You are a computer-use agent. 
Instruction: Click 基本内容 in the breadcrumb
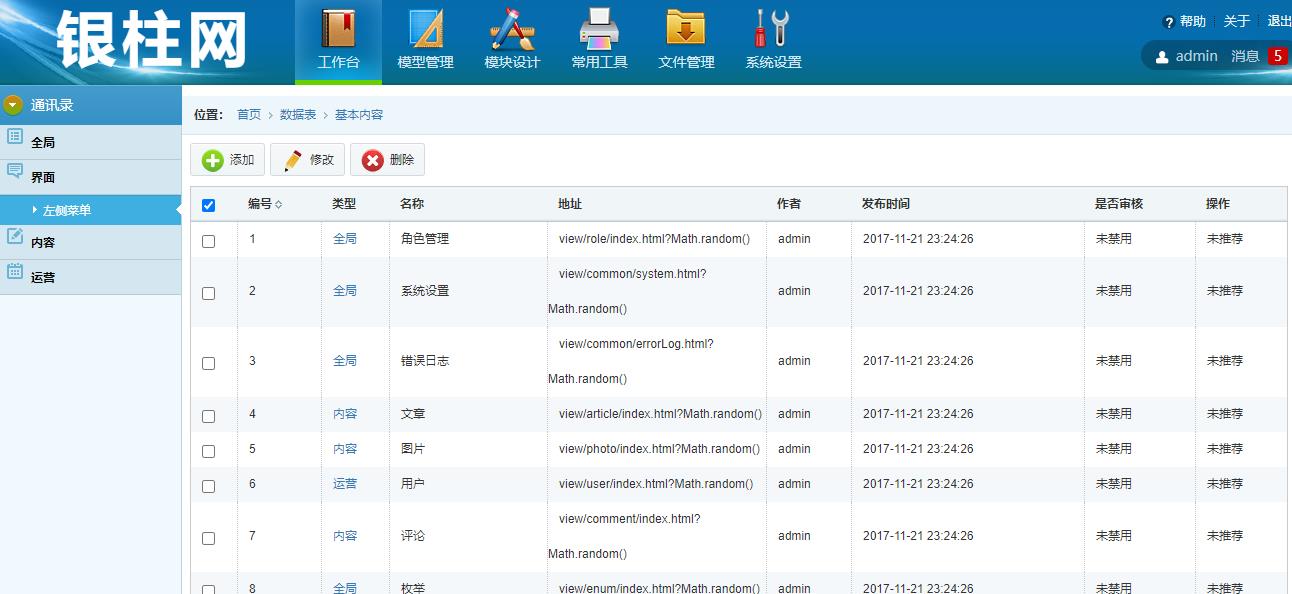pos(359,115)
